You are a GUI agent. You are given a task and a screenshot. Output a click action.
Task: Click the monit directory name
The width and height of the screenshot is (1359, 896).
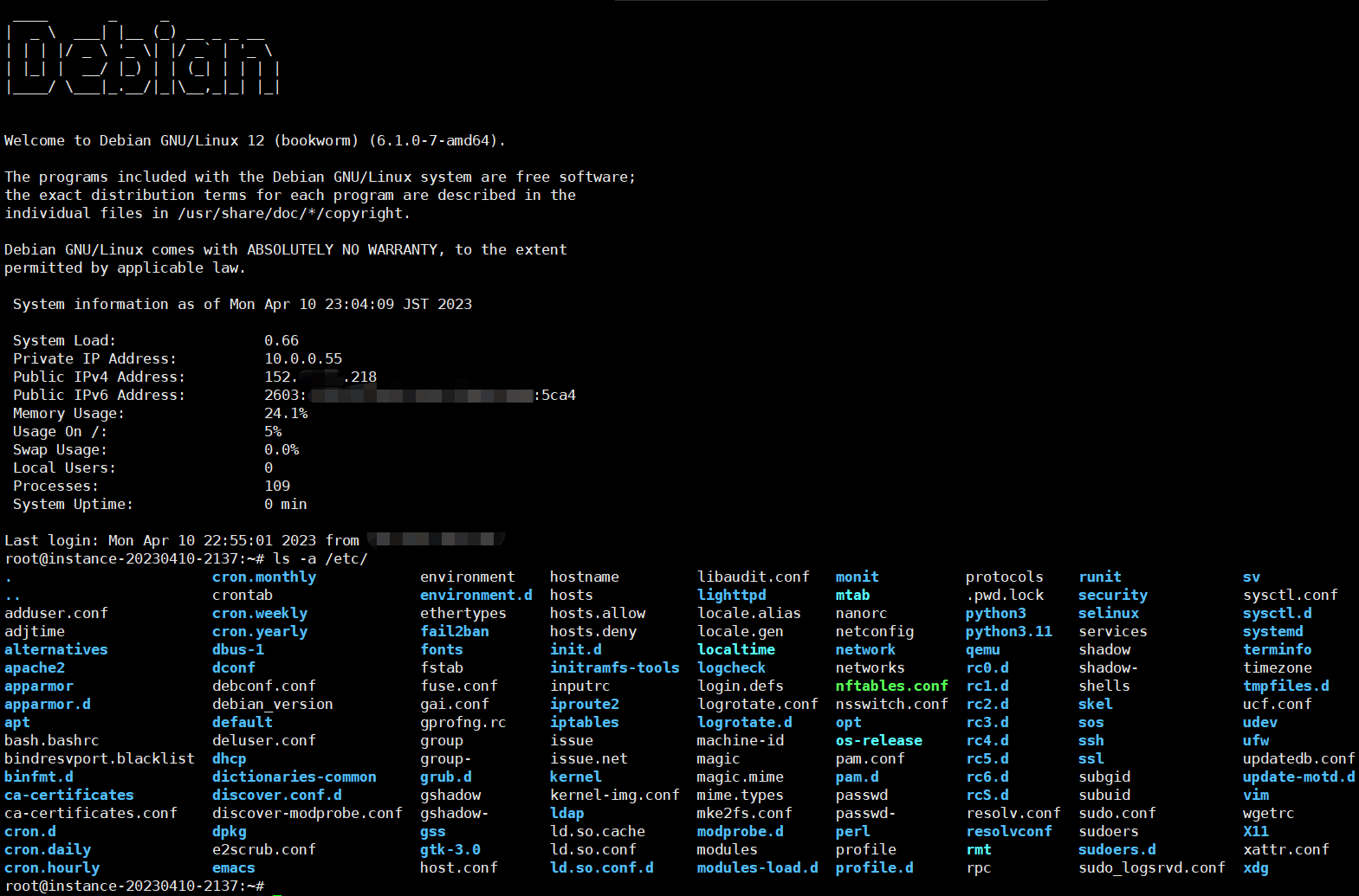857,577
